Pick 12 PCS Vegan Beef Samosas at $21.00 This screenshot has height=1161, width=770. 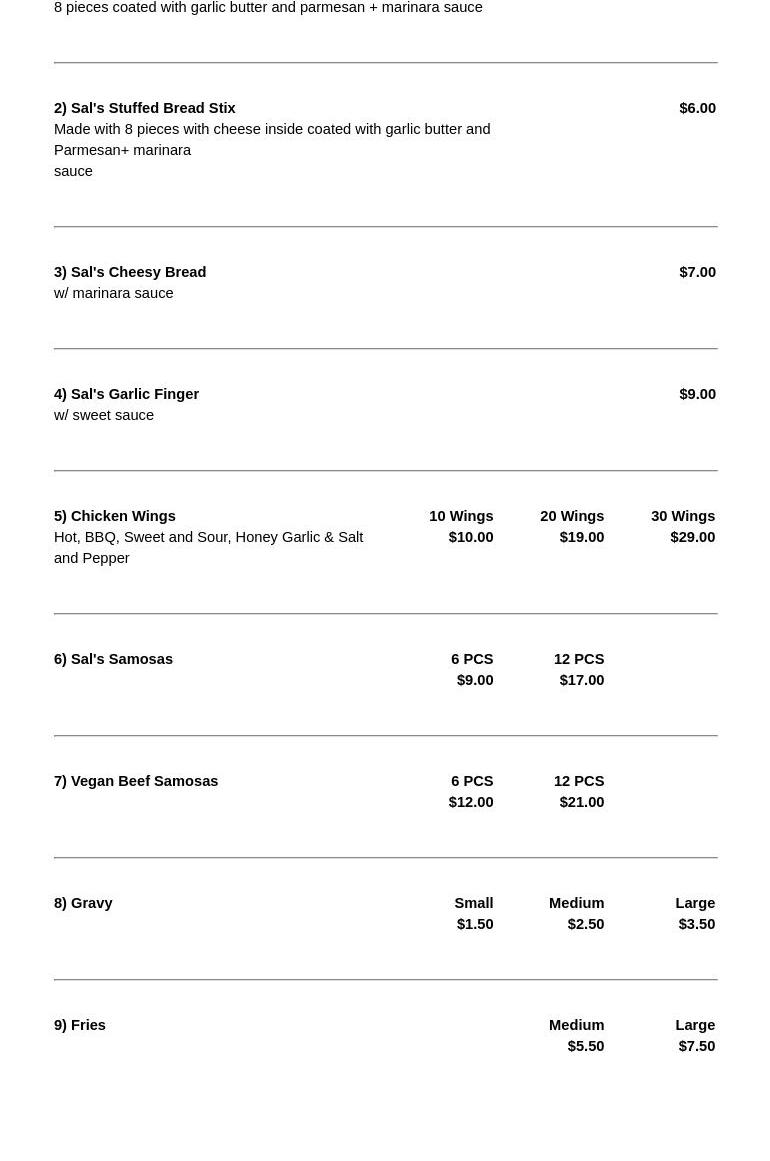580,792
